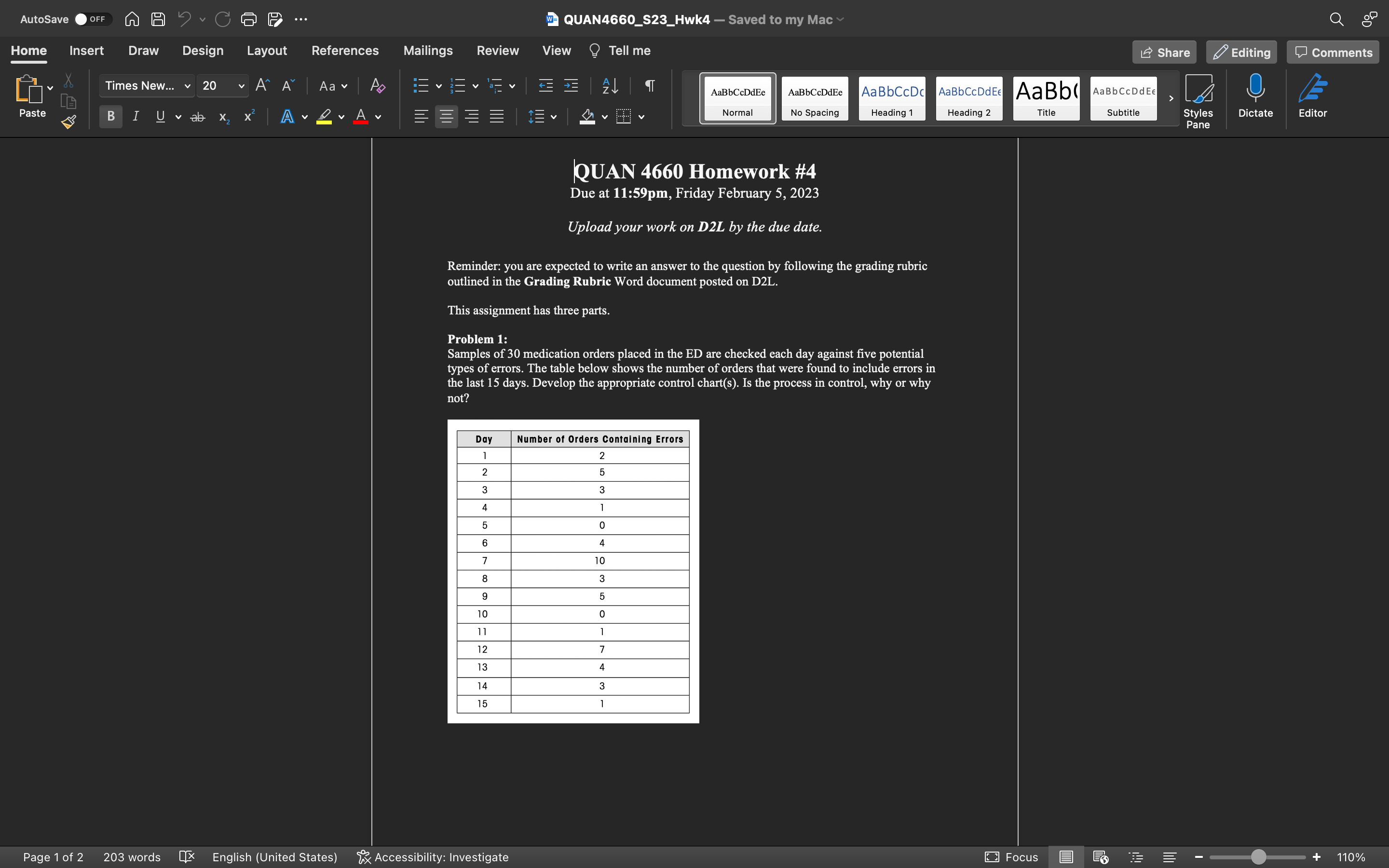
Task: Click the Print icon in title bar
Action: coord(248,19)
